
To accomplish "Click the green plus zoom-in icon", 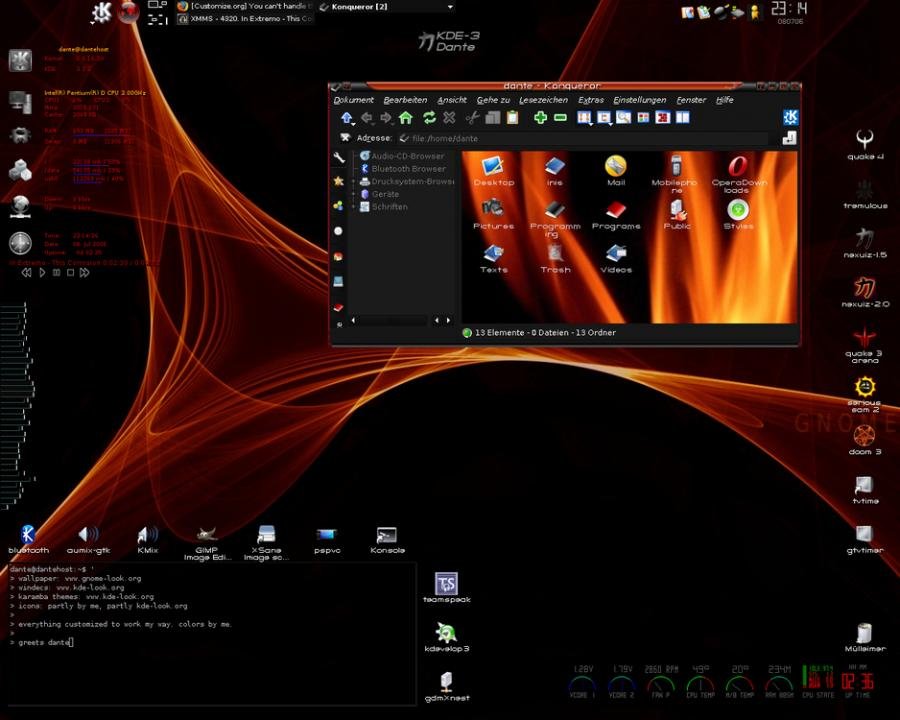I will pos(540,118).
